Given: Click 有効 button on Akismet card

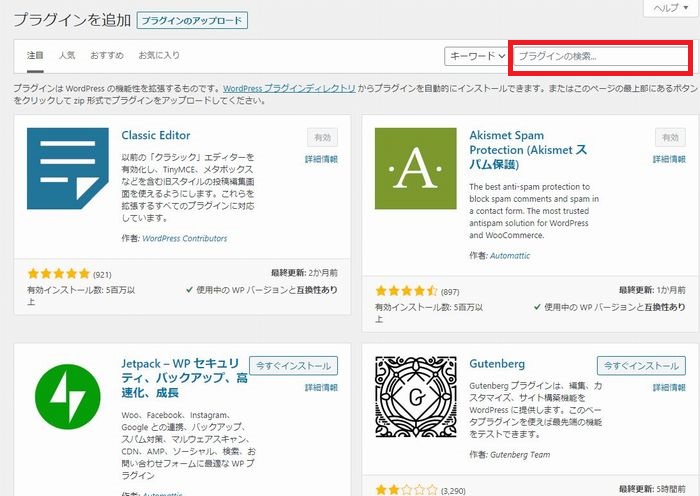Looking at the screenshot, I should (670, 138).
